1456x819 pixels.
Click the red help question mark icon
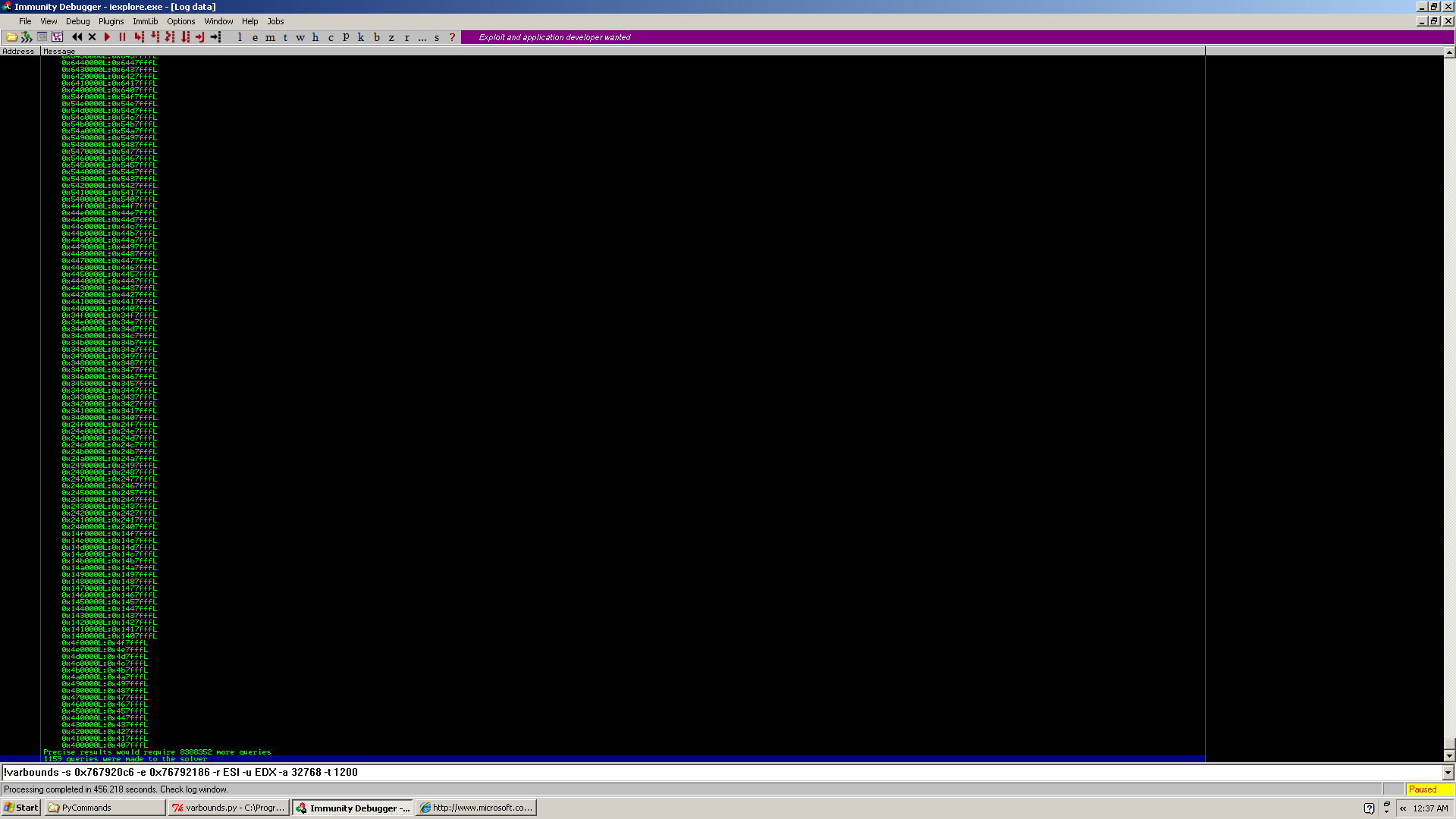pyautogui.click(x=452, y=36)
